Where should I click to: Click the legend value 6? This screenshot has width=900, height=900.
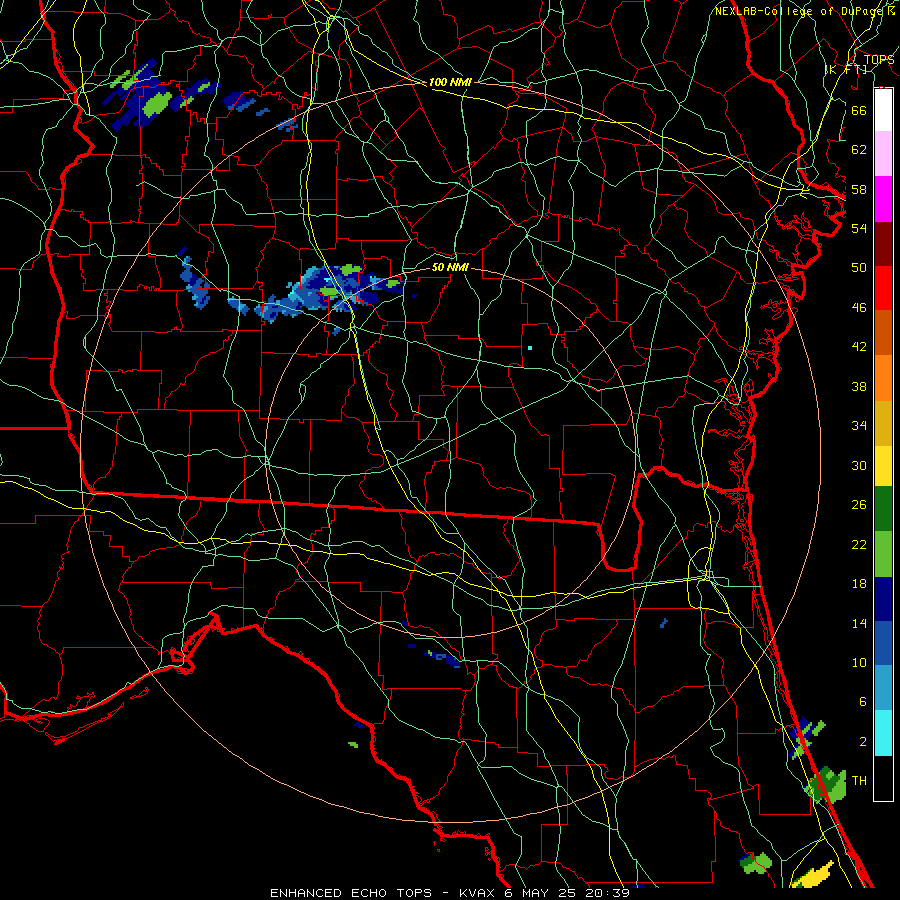point(862,701)
